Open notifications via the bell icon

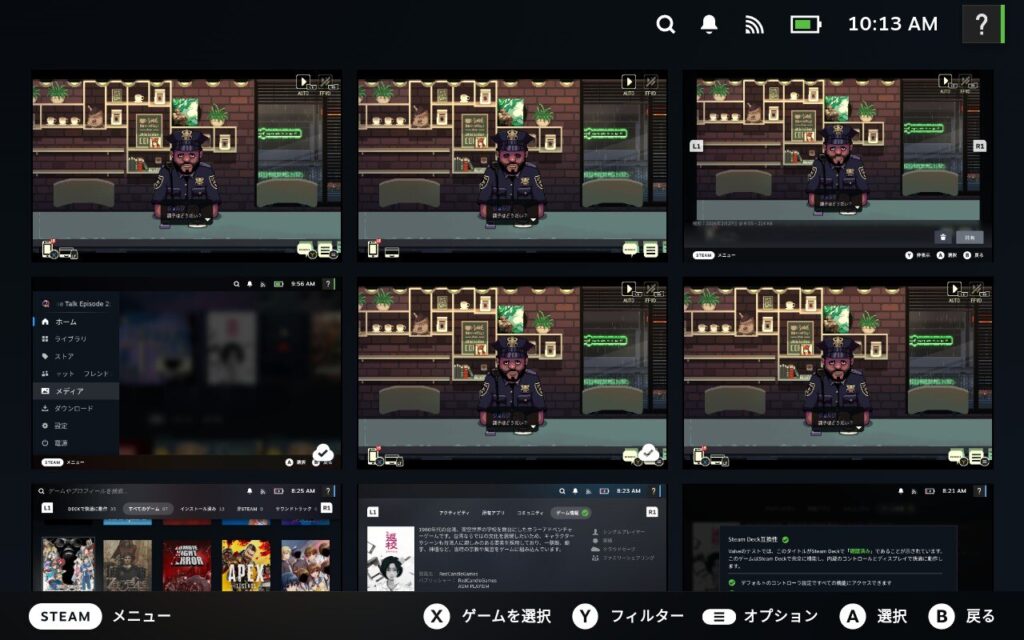pos(709,24)
